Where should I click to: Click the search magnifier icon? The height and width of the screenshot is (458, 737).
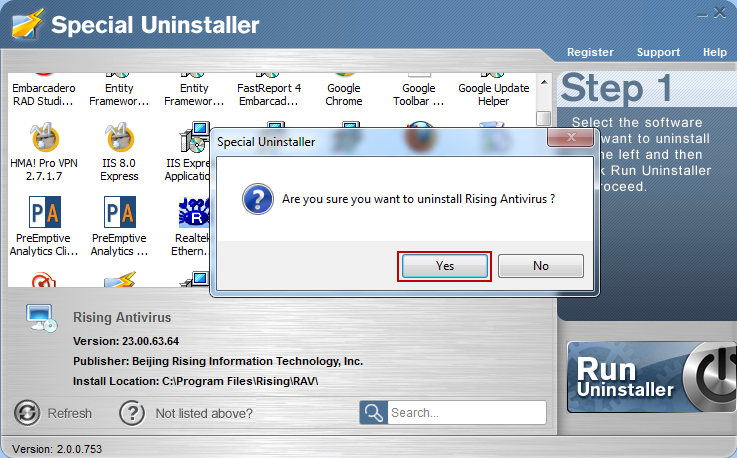click(374, 412)
